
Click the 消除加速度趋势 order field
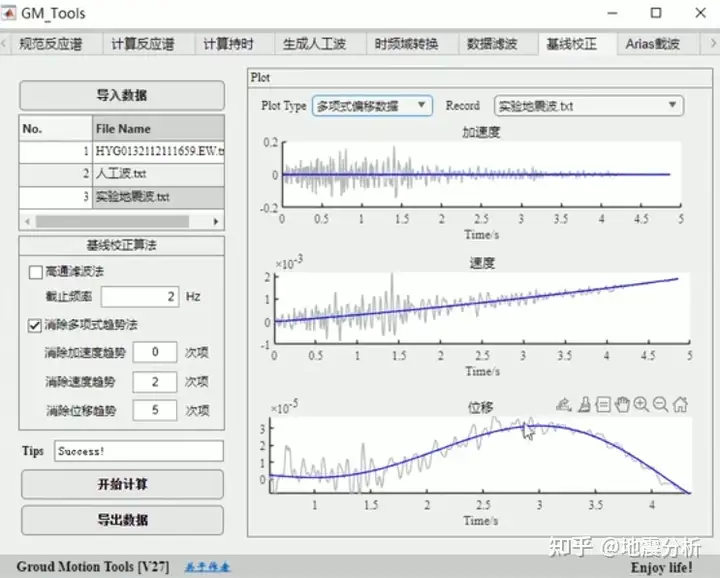[x=155, y=352]
